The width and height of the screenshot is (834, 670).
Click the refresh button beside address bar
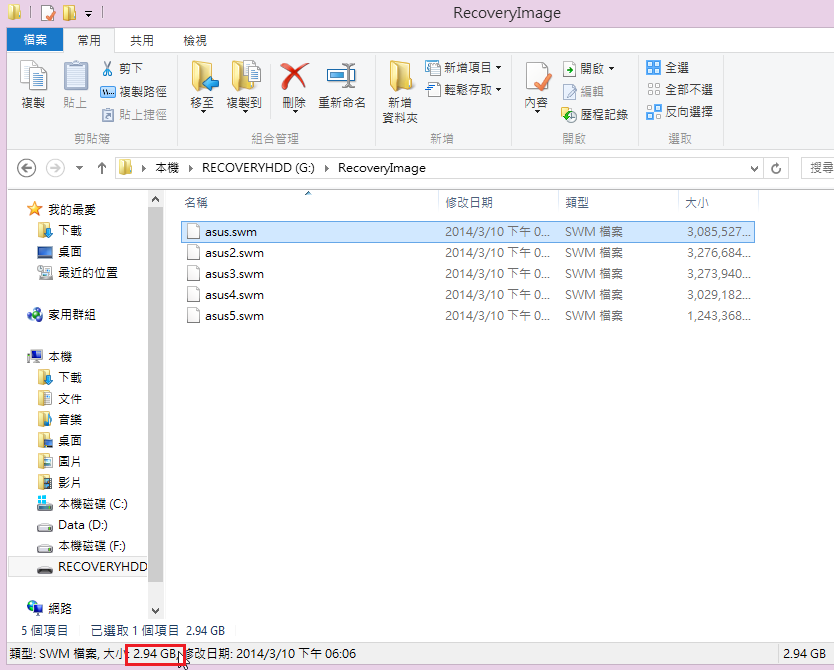point(775,168)
